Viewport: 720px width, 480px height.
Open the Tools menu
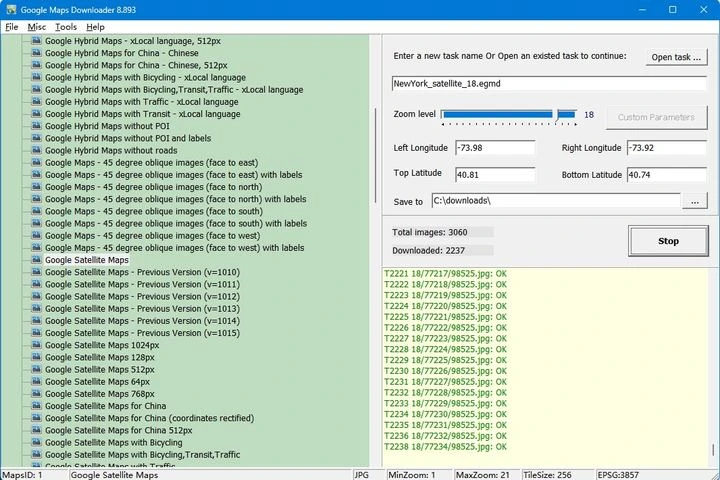pyautogui.click(x=66, y=27)
